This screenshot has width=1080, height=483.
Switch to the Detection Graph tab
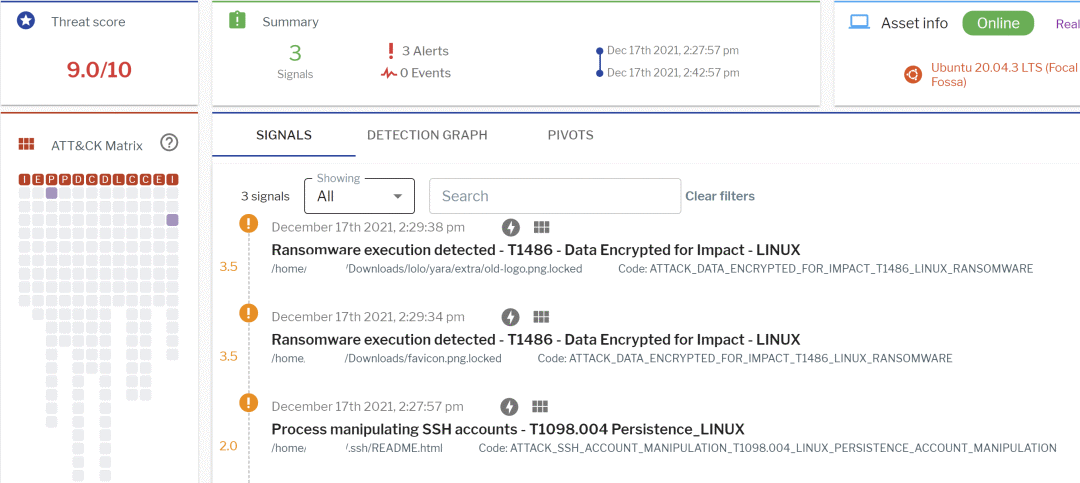coord(427,135)
